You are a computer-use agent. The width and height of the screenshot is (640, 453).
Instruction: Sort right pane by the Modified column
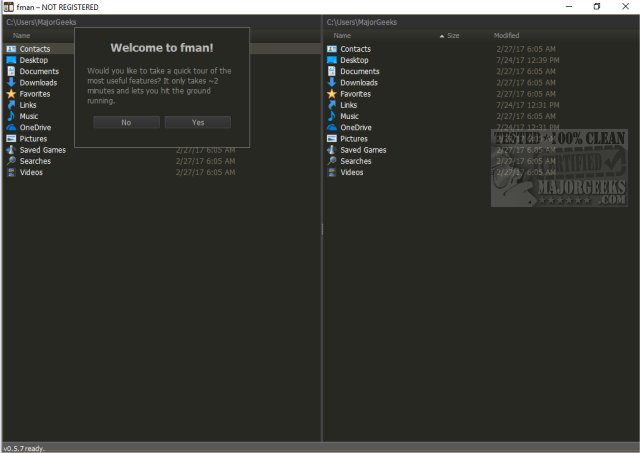(x=506, y=36)
